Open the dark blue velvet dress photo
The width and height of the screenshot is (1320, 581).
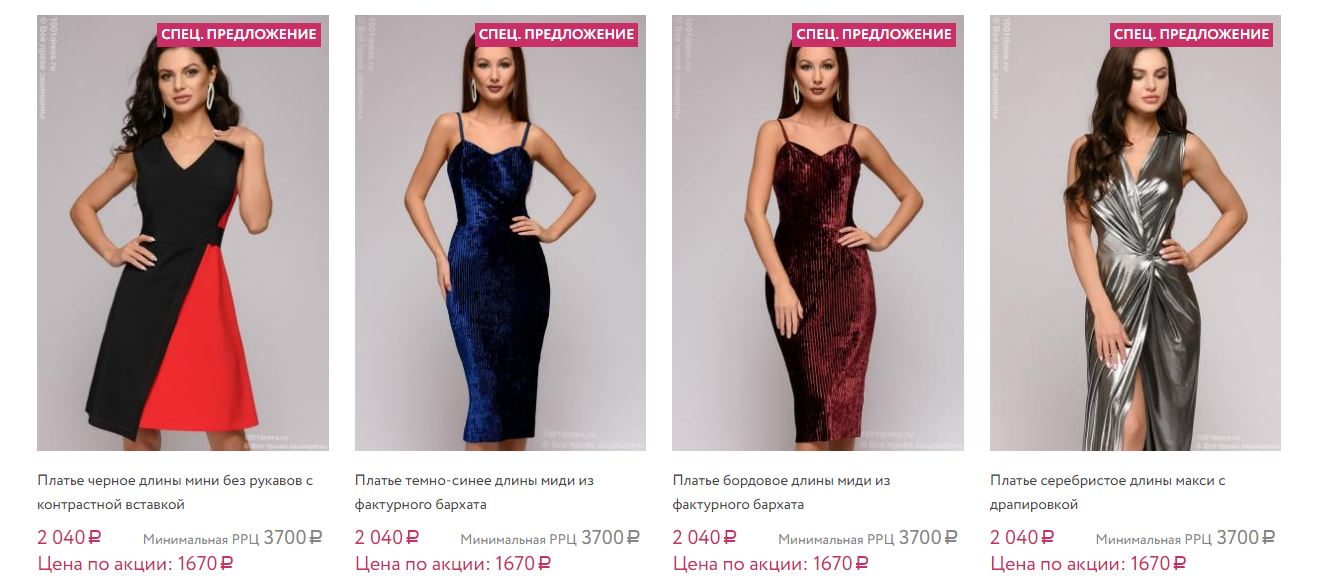coord(500,233)
